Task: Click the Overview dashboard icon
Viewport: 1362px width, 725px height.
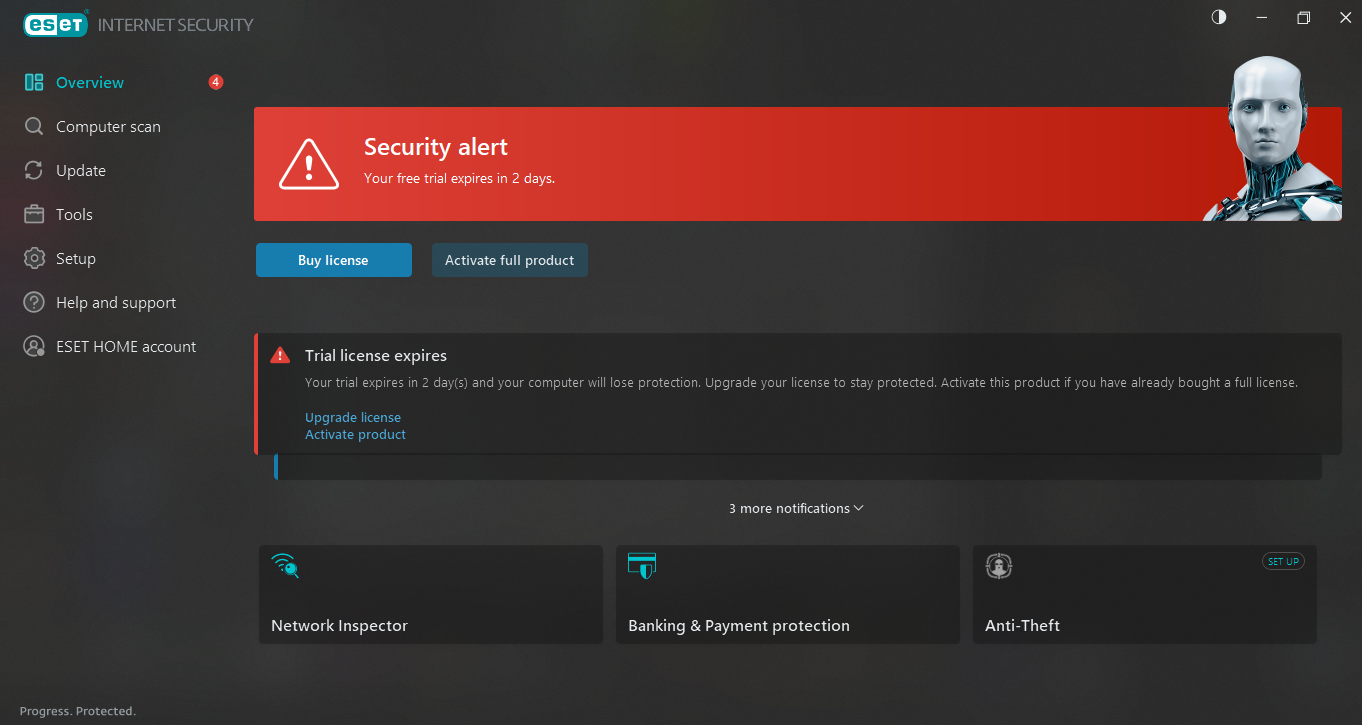Action: pyautogui.click(x=34, y=82)
